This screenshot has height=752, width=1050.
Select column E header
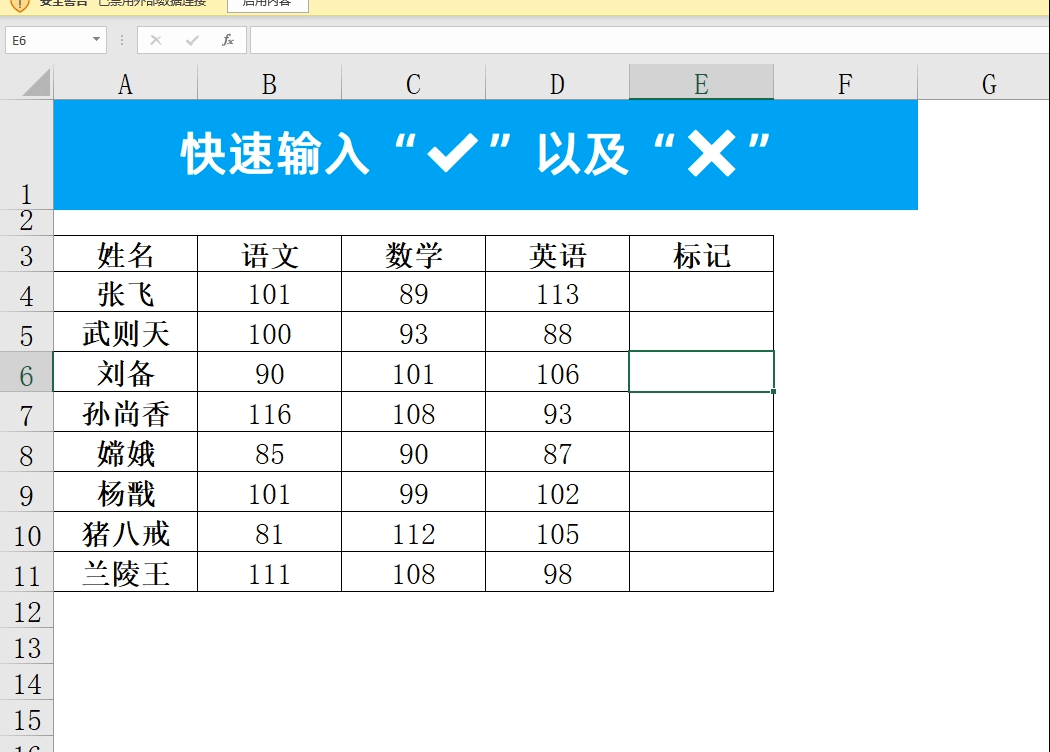700,82
